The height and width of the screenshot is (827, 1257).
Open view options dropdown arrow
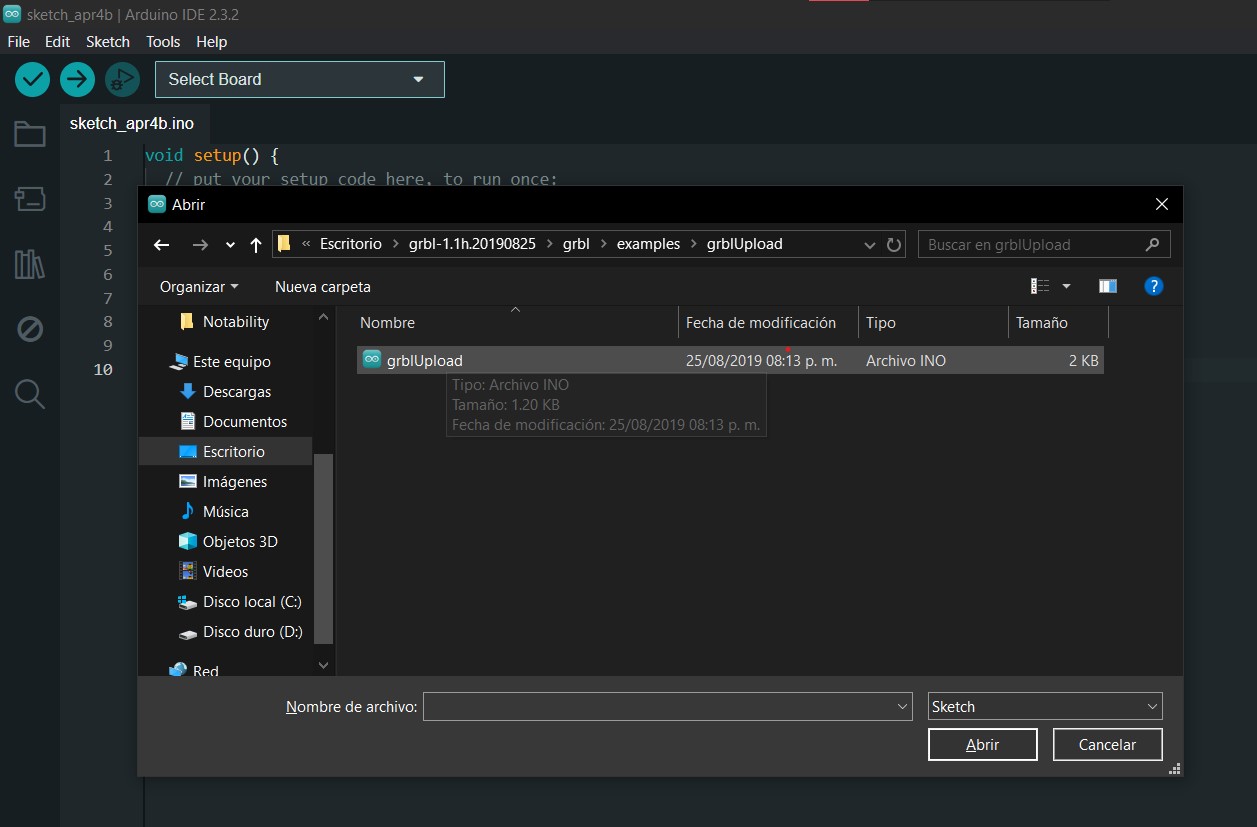pos(1066,286)
